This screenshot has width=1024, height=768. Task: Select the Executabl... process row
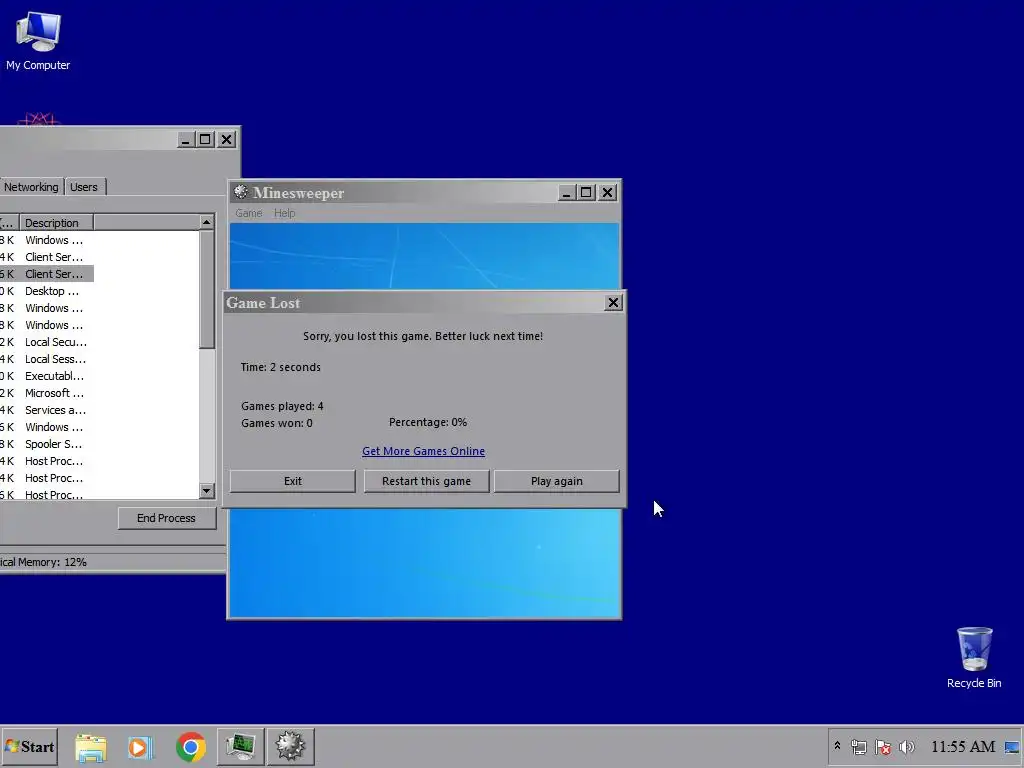[x=47, y=376]
